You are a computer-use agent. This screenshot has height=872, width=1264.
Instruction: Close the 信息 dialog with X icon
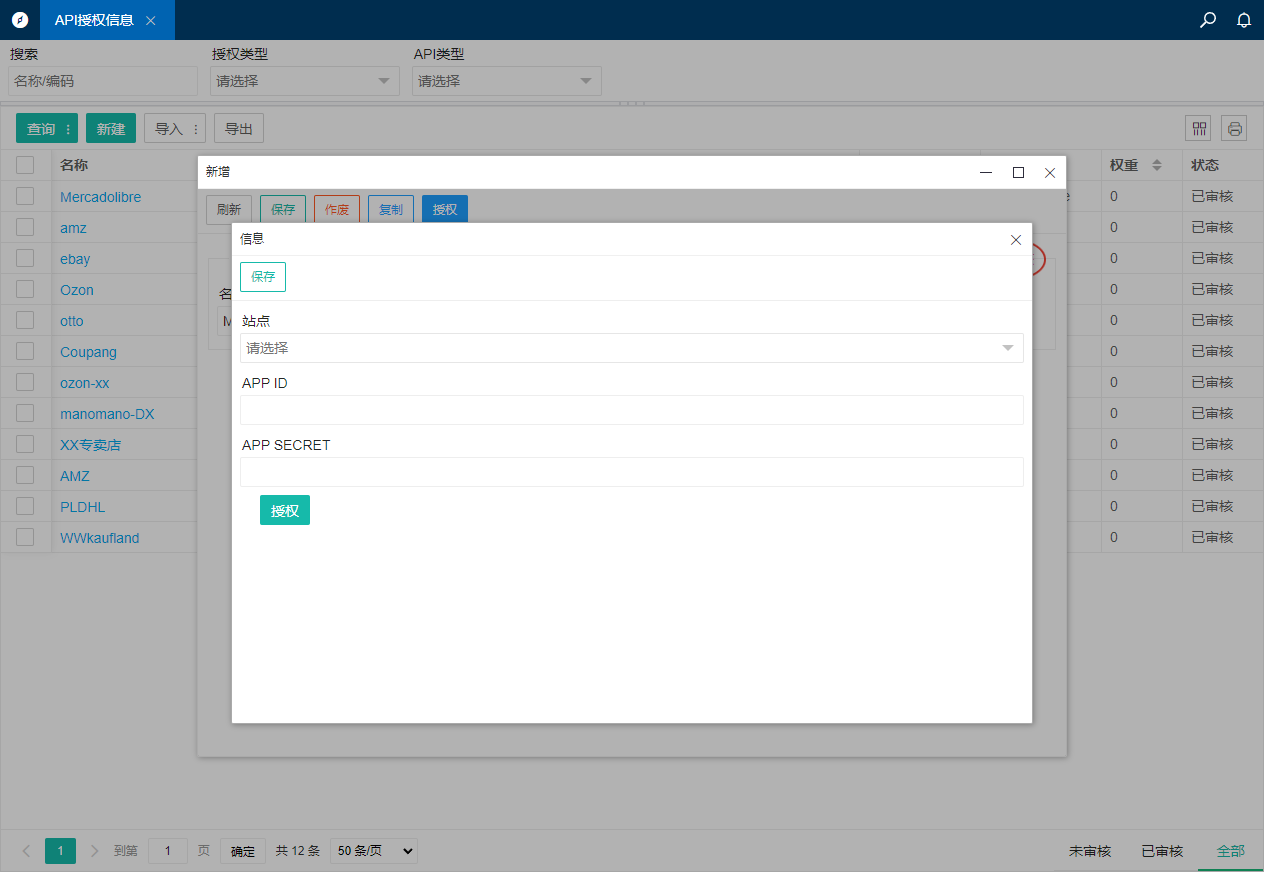tap(1016, 240)
